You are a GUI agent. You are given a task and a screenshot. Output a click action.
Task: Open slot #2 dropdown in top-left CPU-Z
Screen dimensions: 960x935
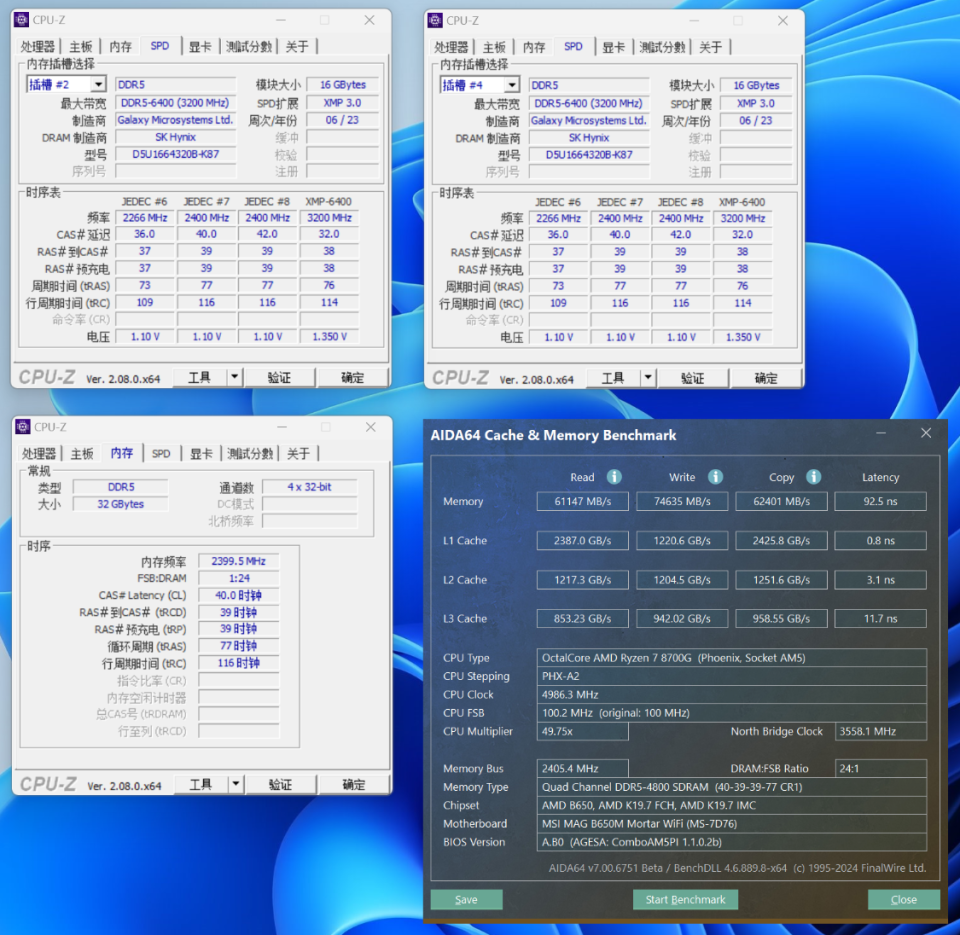(x=98, y=84)
